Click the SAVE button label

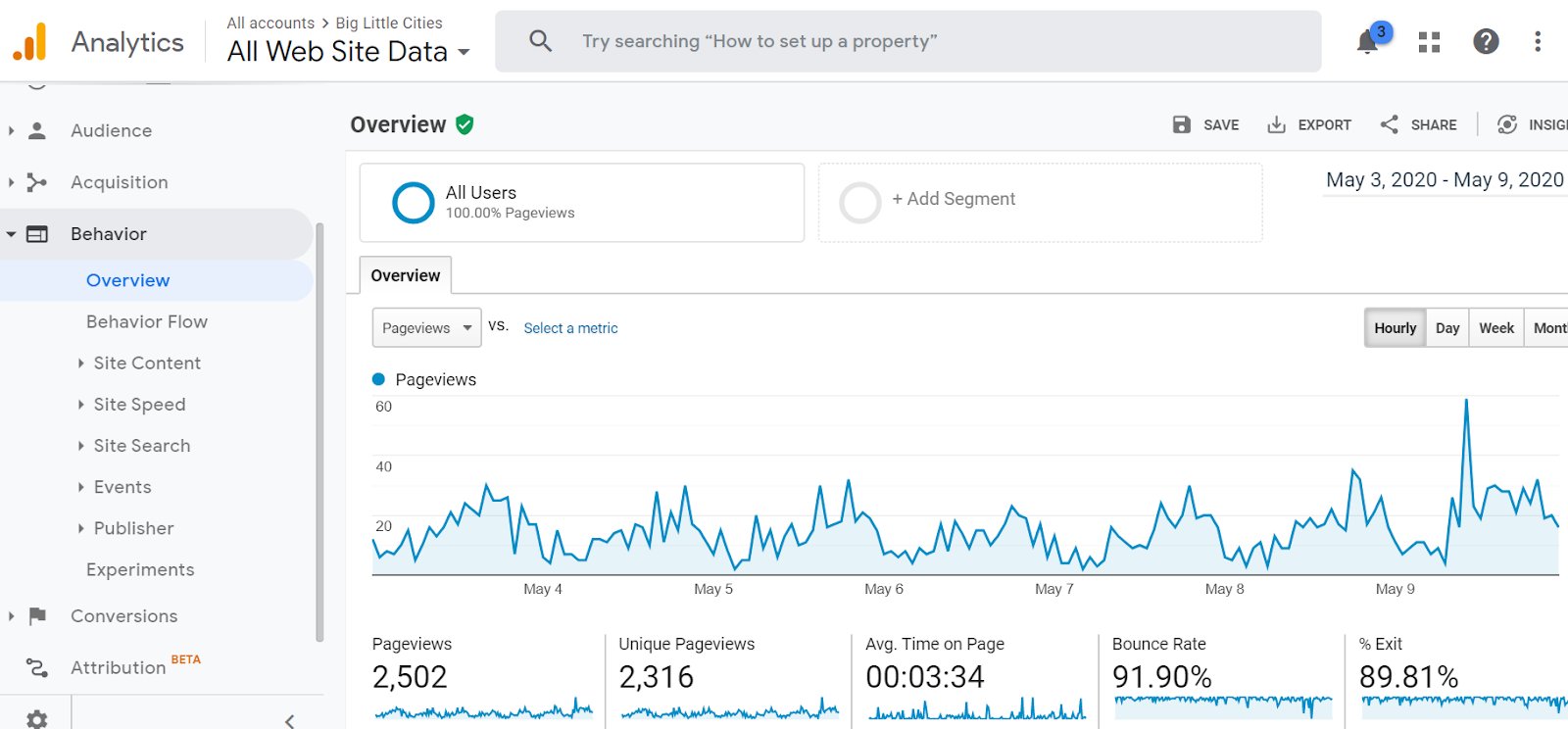click(1221, 124)
